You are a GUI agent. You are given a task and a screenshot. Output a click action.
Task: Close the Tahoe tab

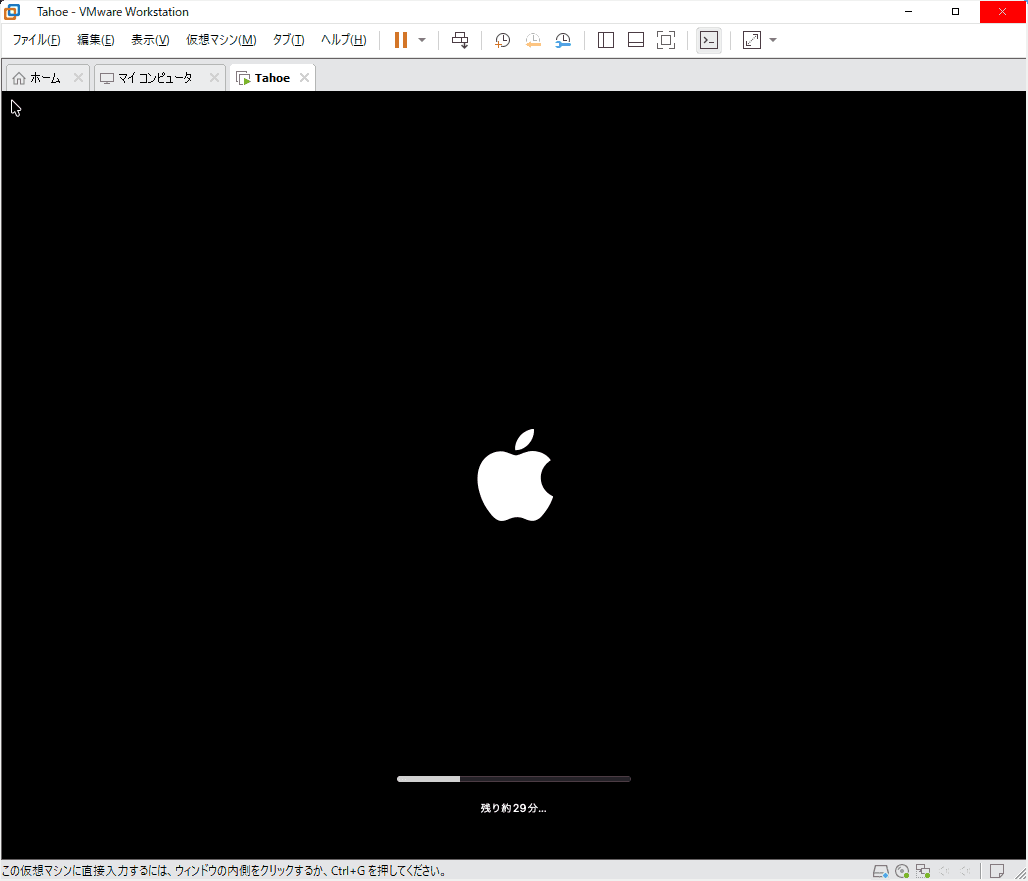(304, 78)
